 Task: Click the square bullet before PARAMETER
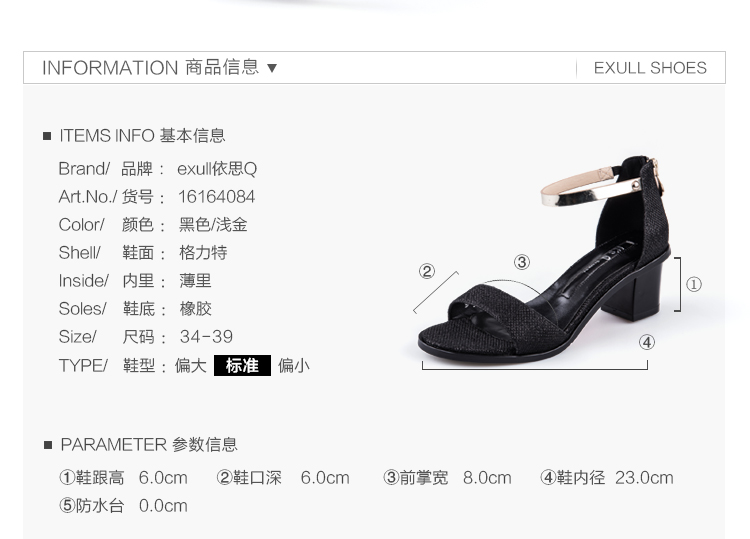point(47,445)
